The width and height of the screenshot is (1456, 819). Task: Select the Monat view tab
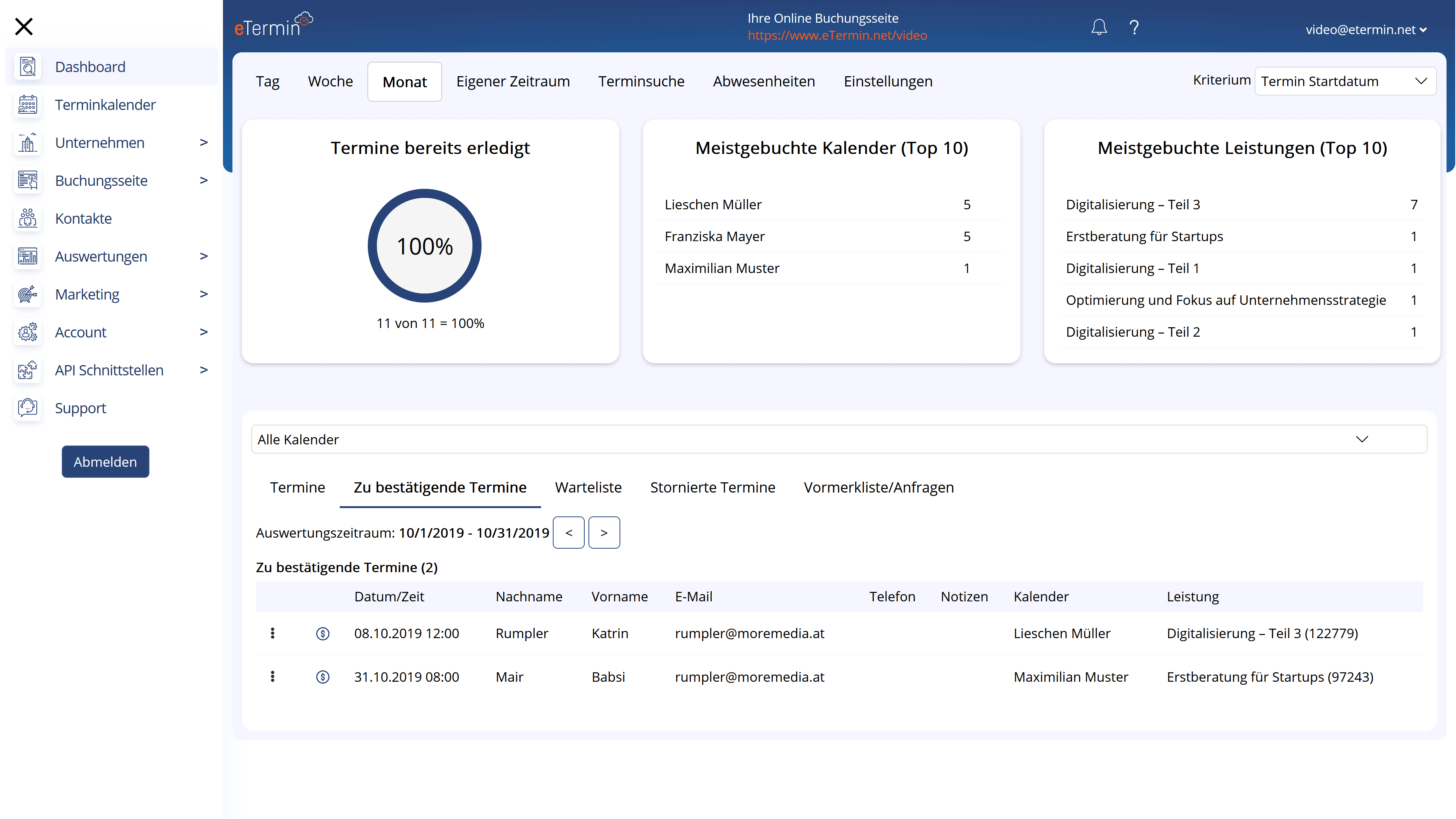tap(405, 82)
